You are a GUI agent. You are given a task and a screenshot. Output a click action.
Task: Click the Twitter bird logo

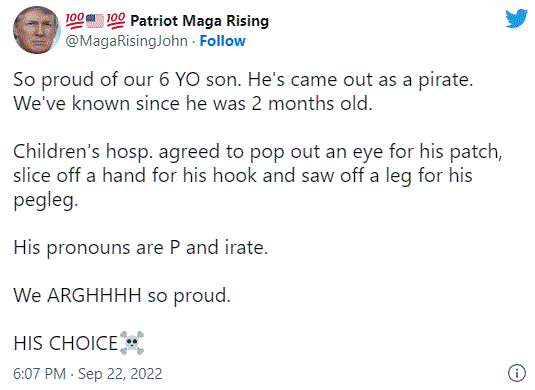click(x=516, y=18)
